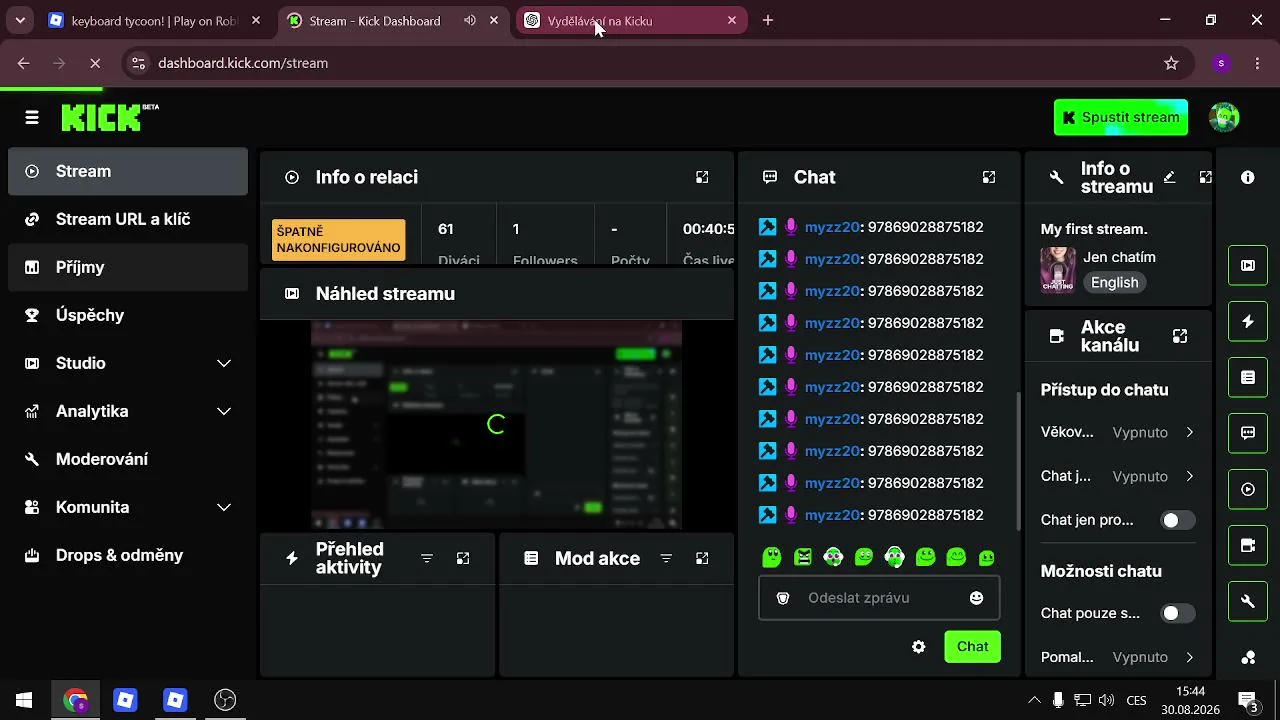Insert the last small smiling green emote

987,557
